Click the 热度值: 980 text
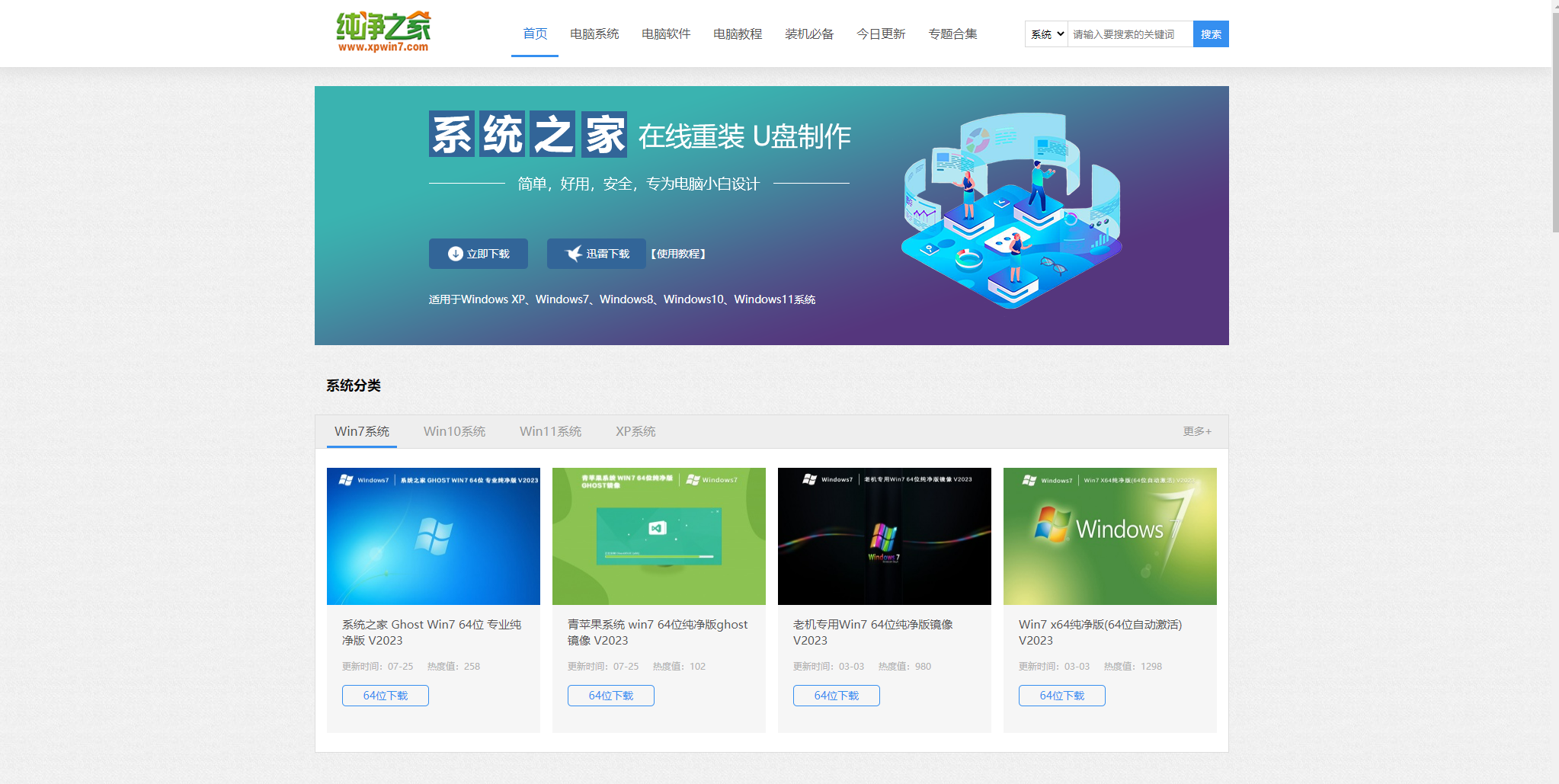 pyautogui.click(x=904, y=667)
